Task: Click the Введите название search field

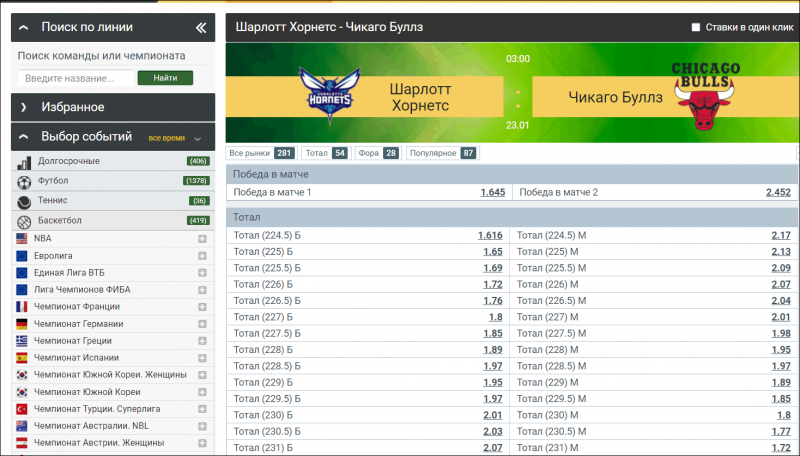Action: click(x=76, y=78)
